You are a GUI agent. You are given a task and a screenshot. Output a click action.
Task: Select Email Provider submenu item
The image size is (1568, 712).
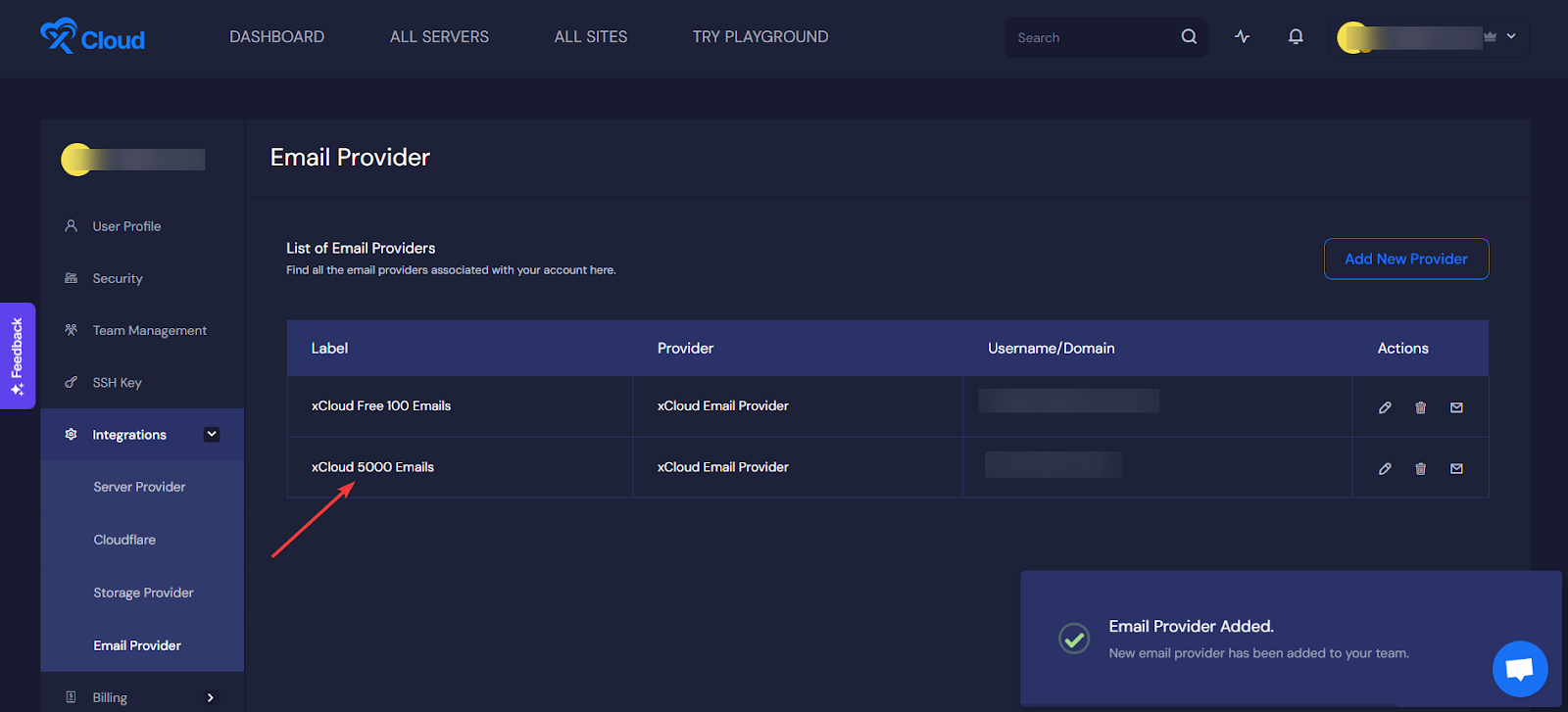tap(137, 645)
